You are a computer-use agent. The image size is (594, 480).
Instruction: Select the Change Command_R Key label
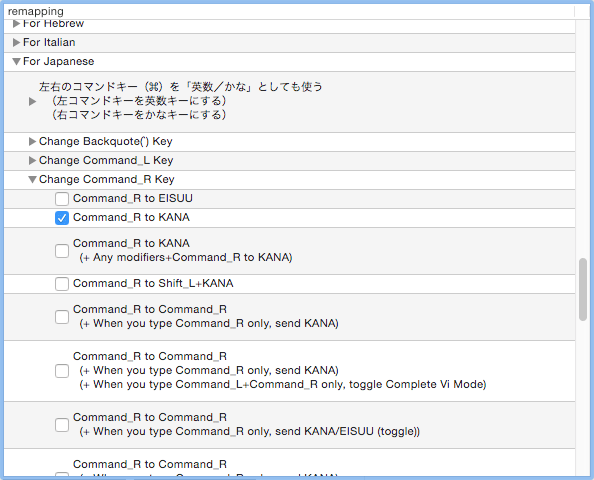(x=106, y=180)
